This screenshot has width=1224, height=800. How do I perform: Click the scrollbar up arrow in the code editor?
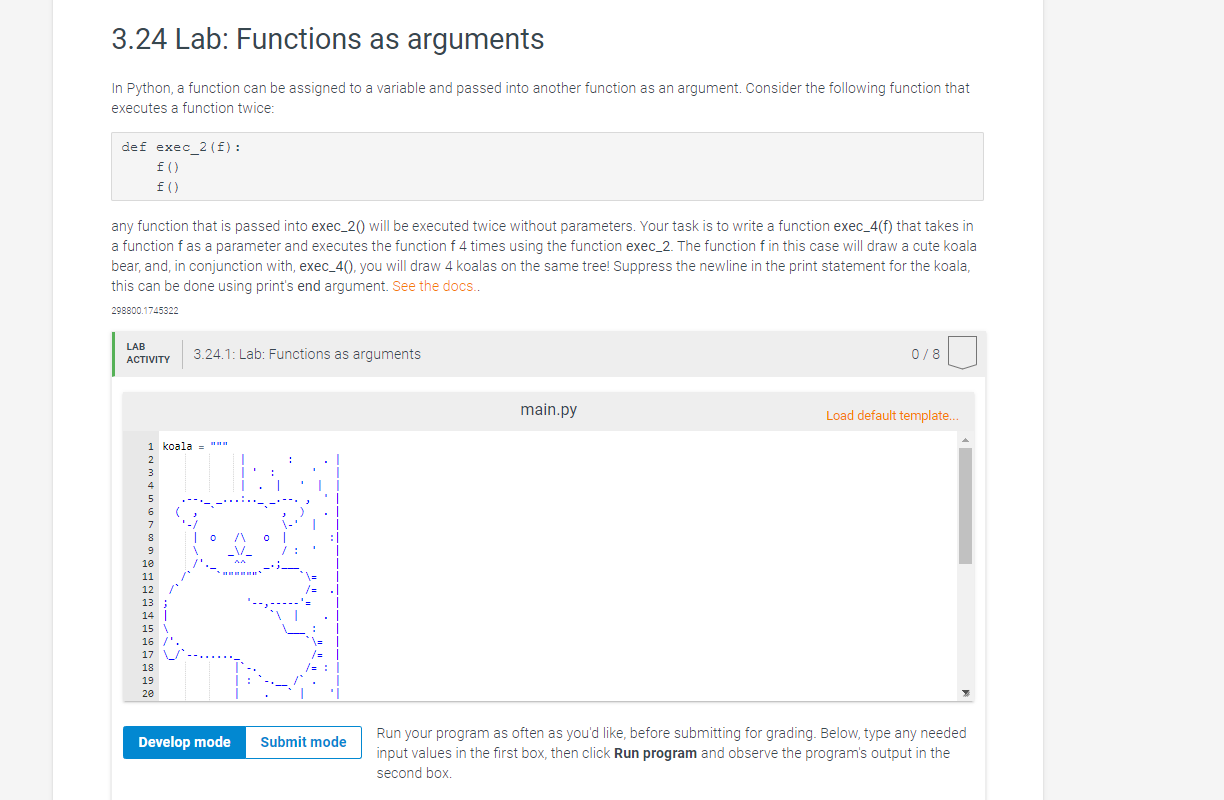965,438
